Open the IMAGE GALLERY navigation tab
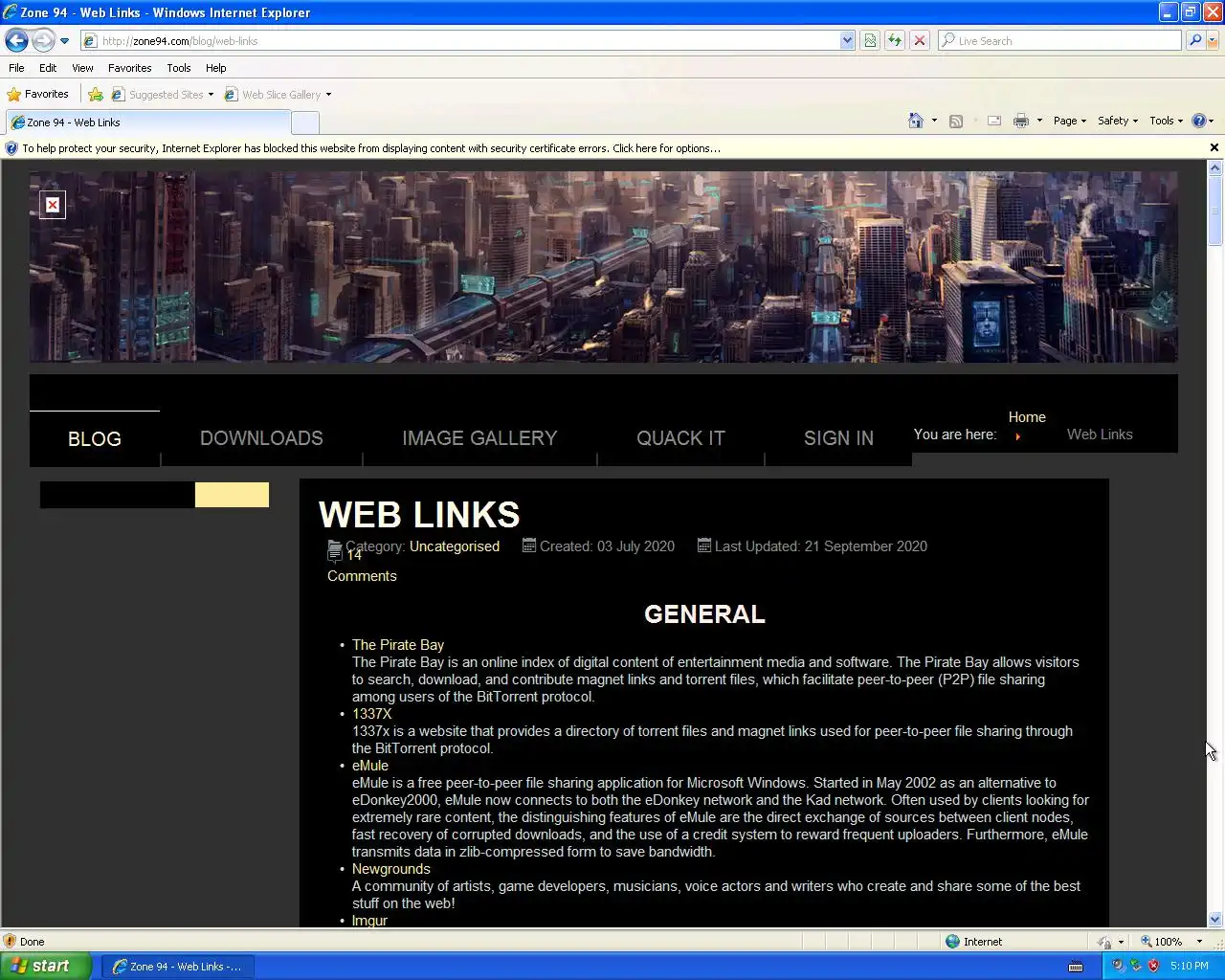 click(479, 438)
